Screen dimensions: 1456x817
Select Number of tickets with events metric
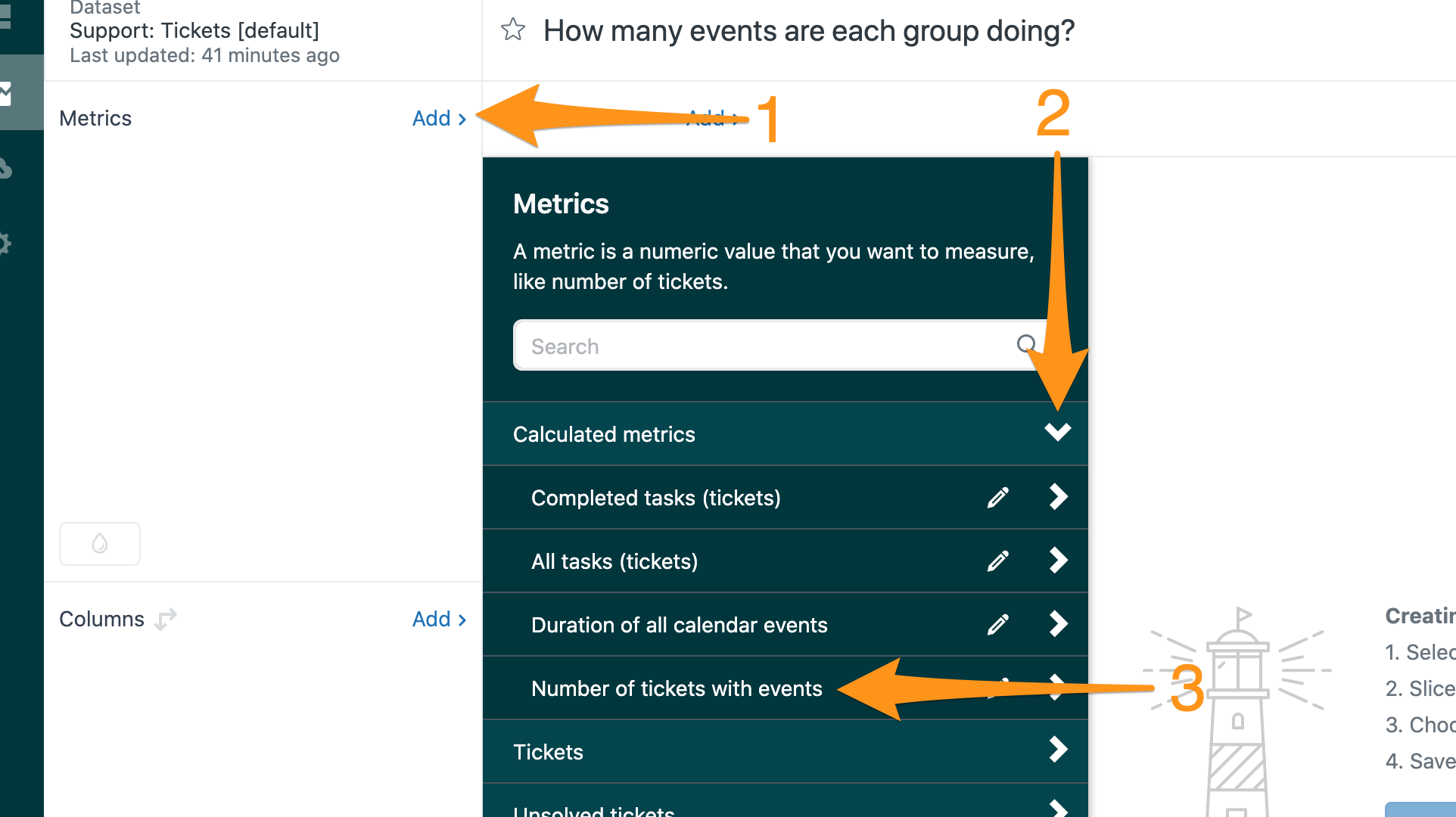click(677, 688)
